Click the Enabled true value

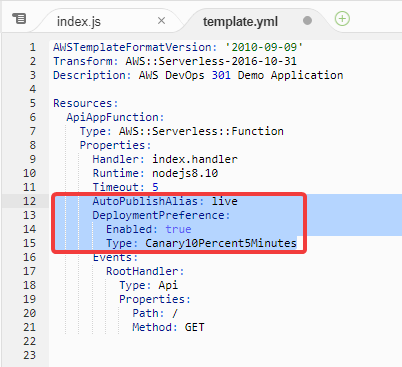tap(178, 229)
